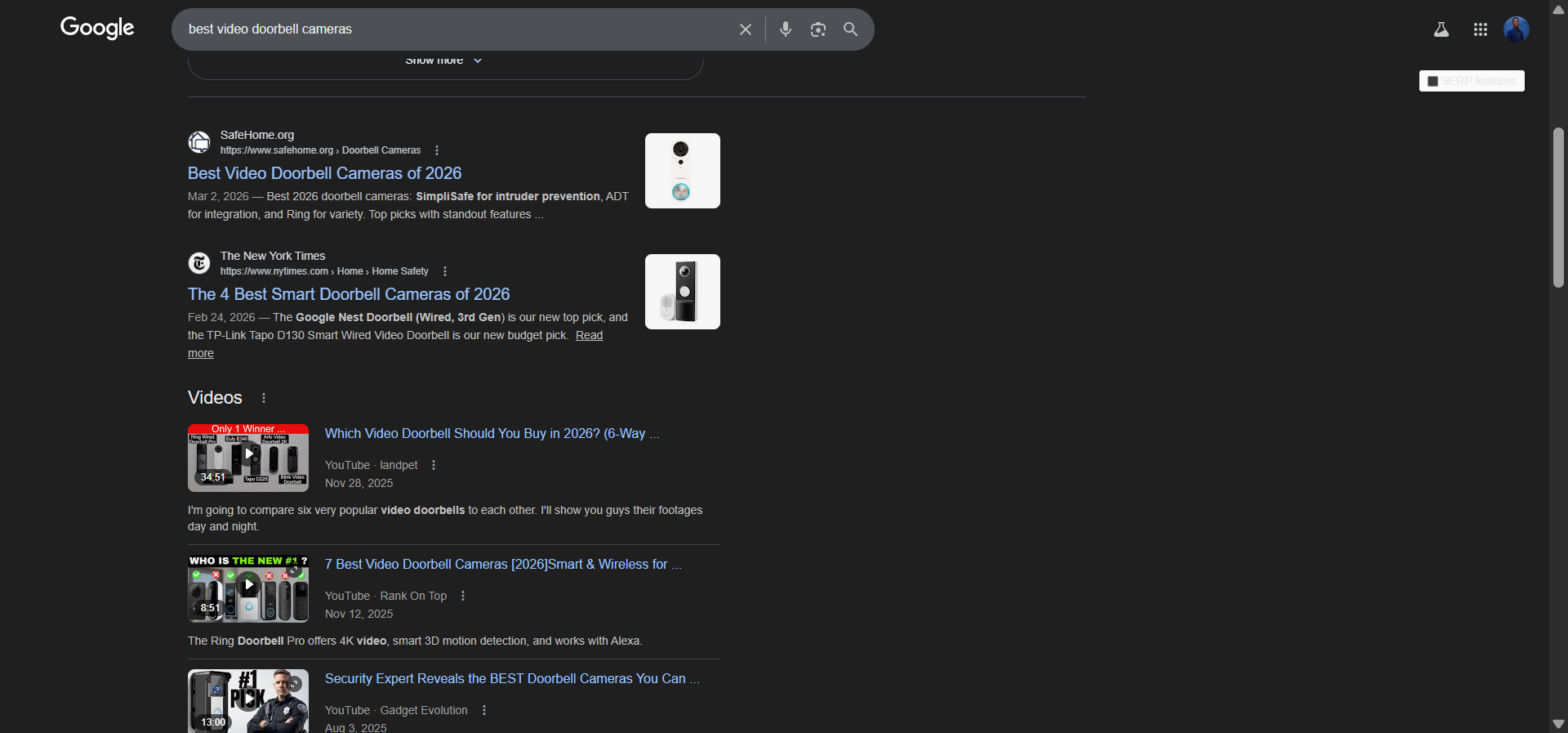Open Security Expert Reveals BEST Doorbell video
This screenshot has width=1568, height=733.
512,679
